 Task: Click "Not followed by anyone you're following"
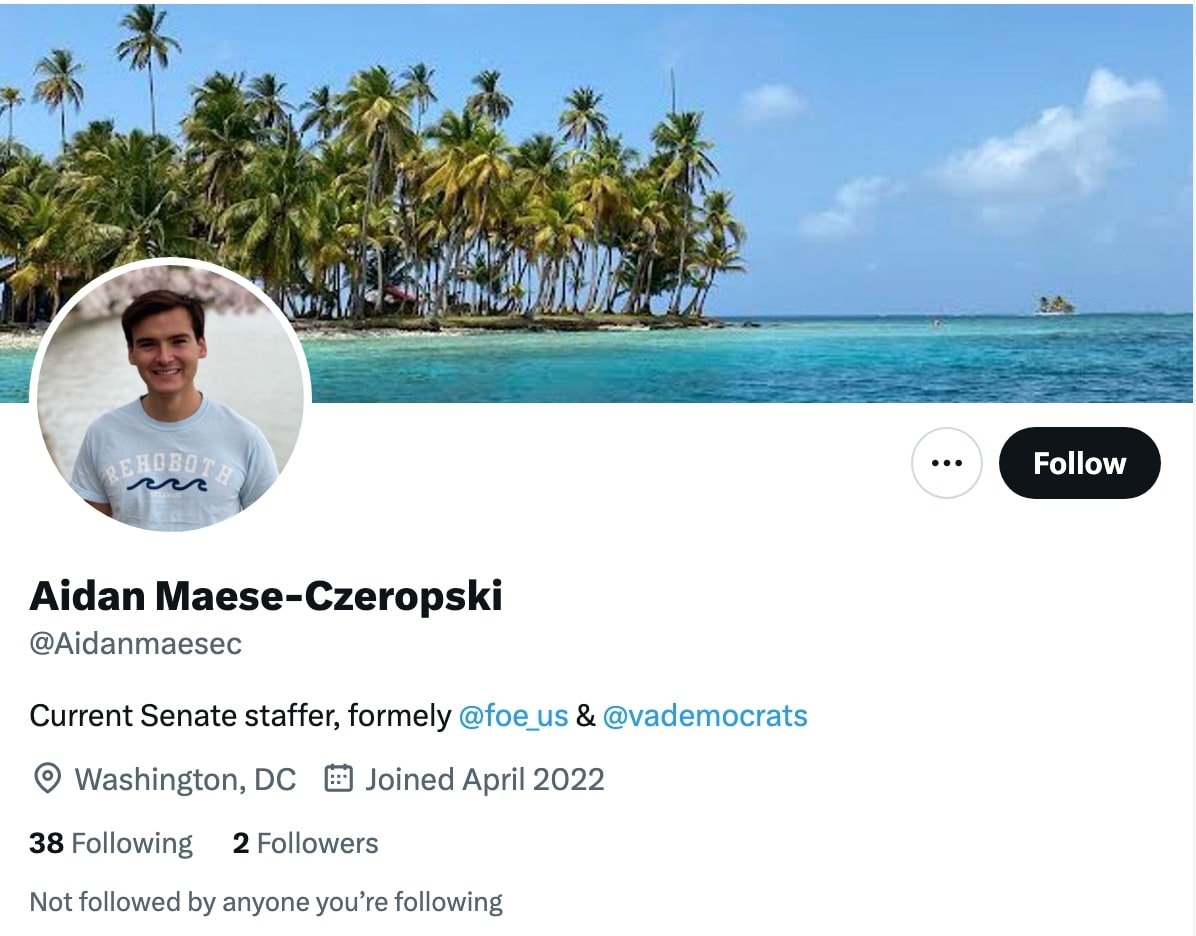[266, 902]
